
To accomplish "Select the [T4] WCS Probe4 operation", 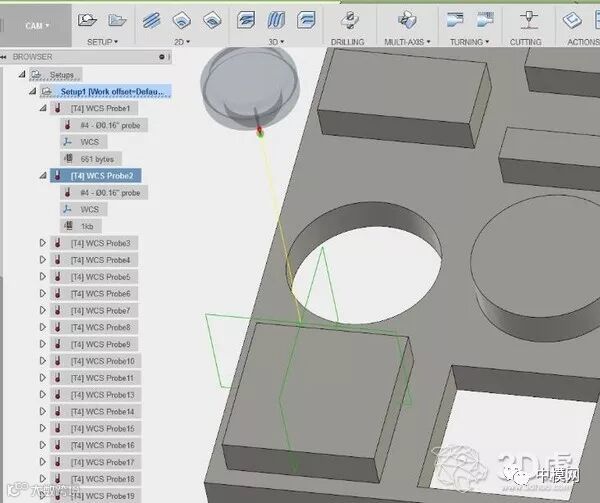I will click(94, 260).
